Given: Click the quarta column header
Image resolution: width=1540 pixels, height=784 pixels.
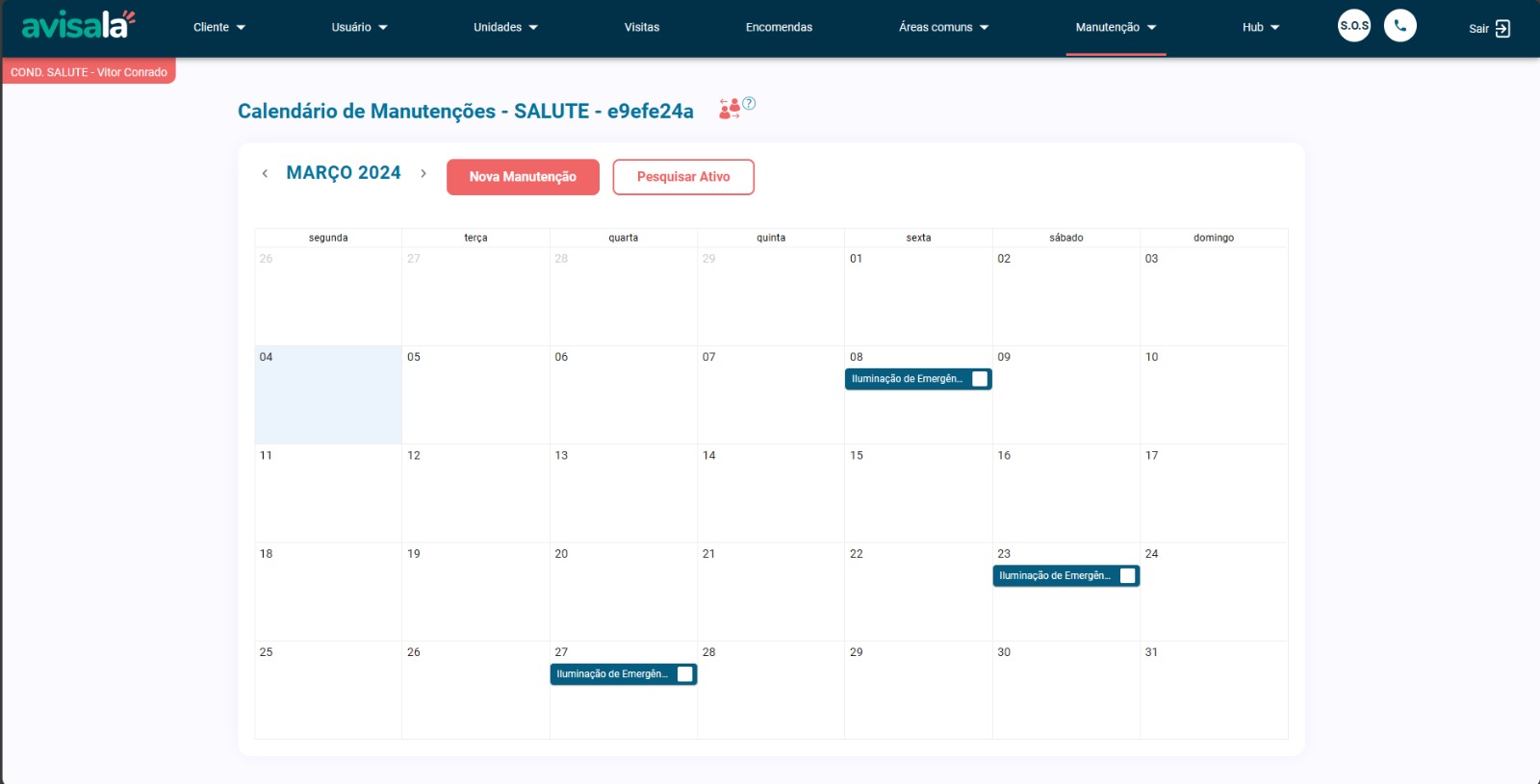Looking at the screenshot, I should [624, 238].
